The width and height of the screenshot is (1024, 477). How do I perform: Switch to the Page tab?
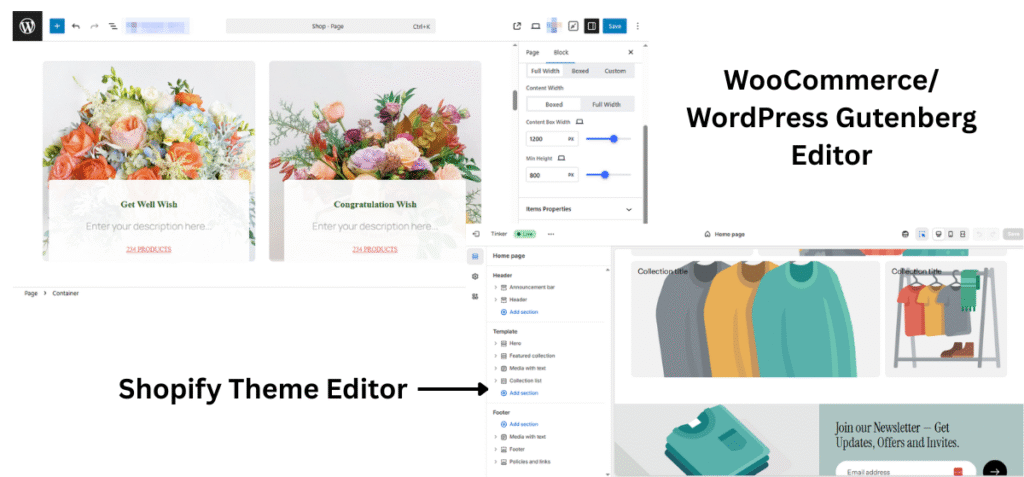(x=532, y=52)
